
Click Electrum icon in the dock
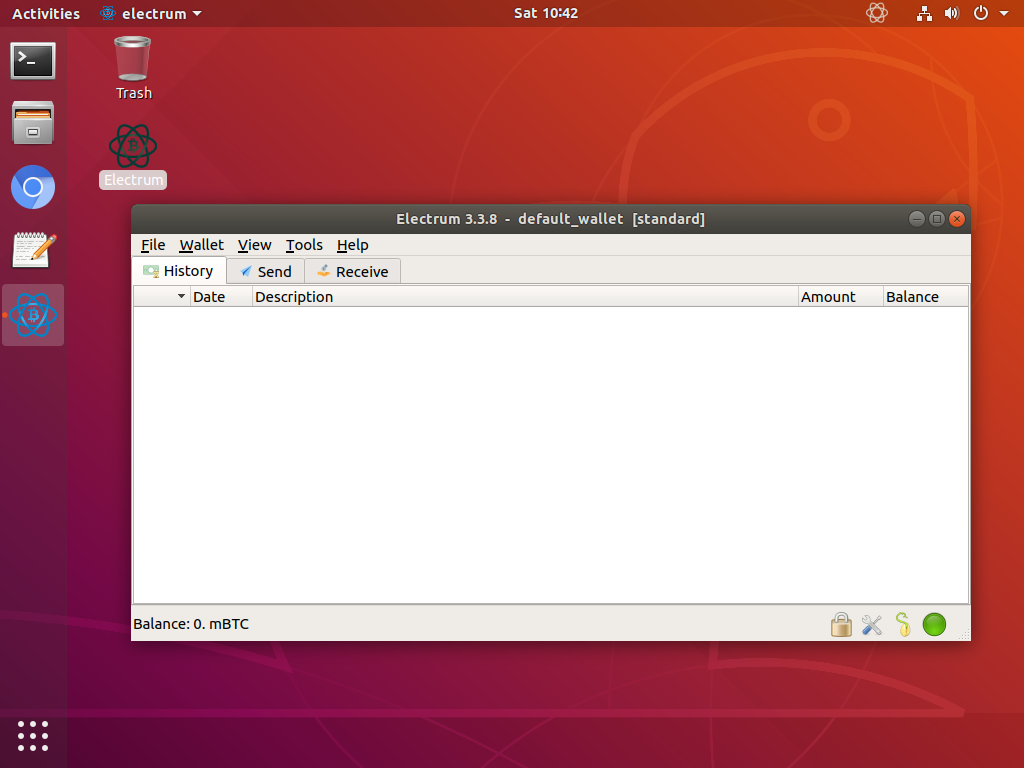click(33, 315)
